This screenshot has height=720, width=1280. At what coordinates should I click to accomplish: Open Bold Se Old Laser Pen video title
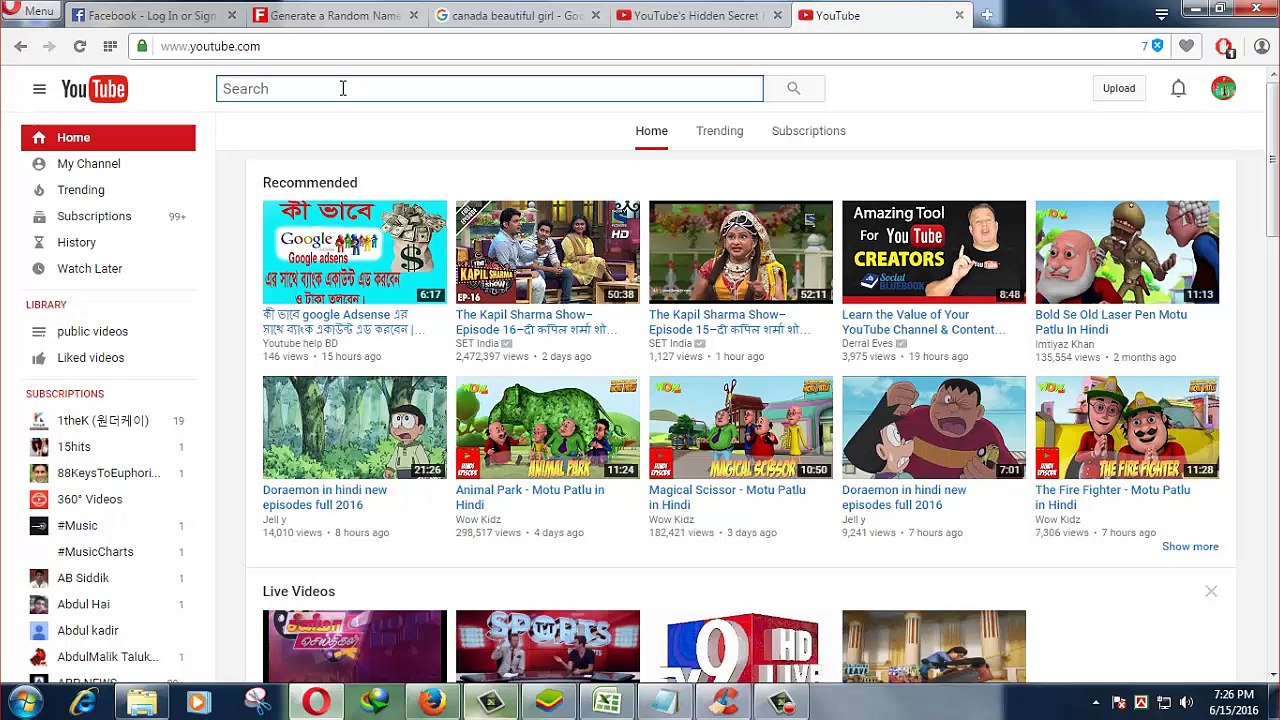1111,322
